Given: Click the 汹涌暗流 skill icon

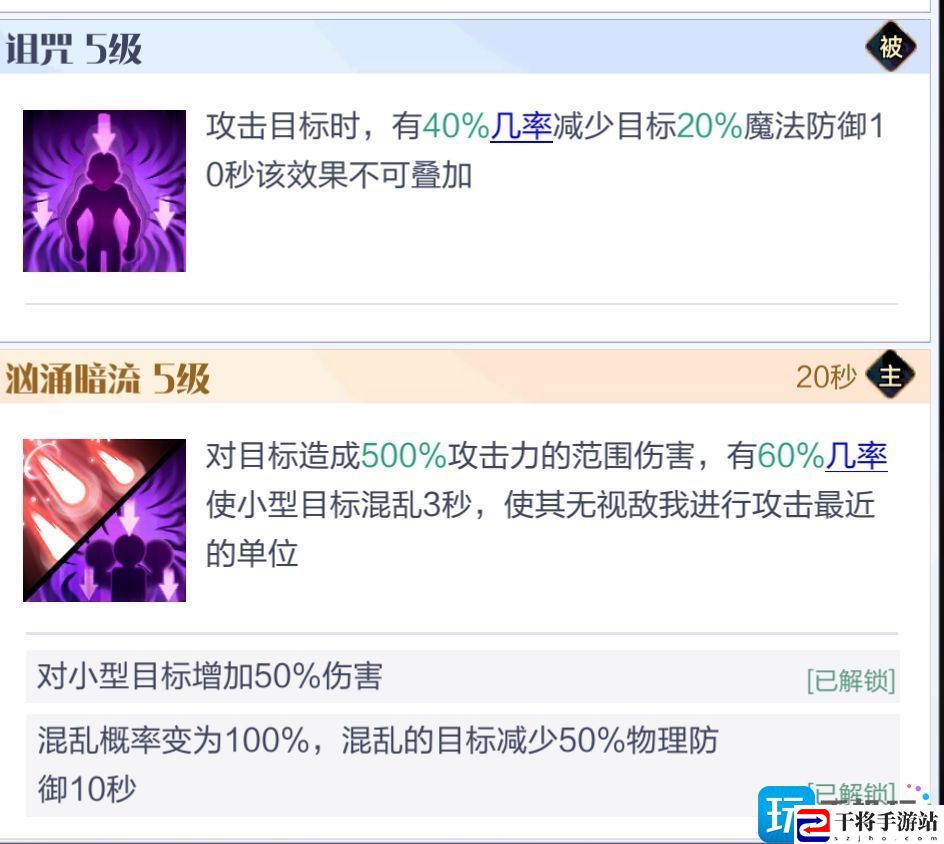Looking at the screenshot, I should point(104,520).
